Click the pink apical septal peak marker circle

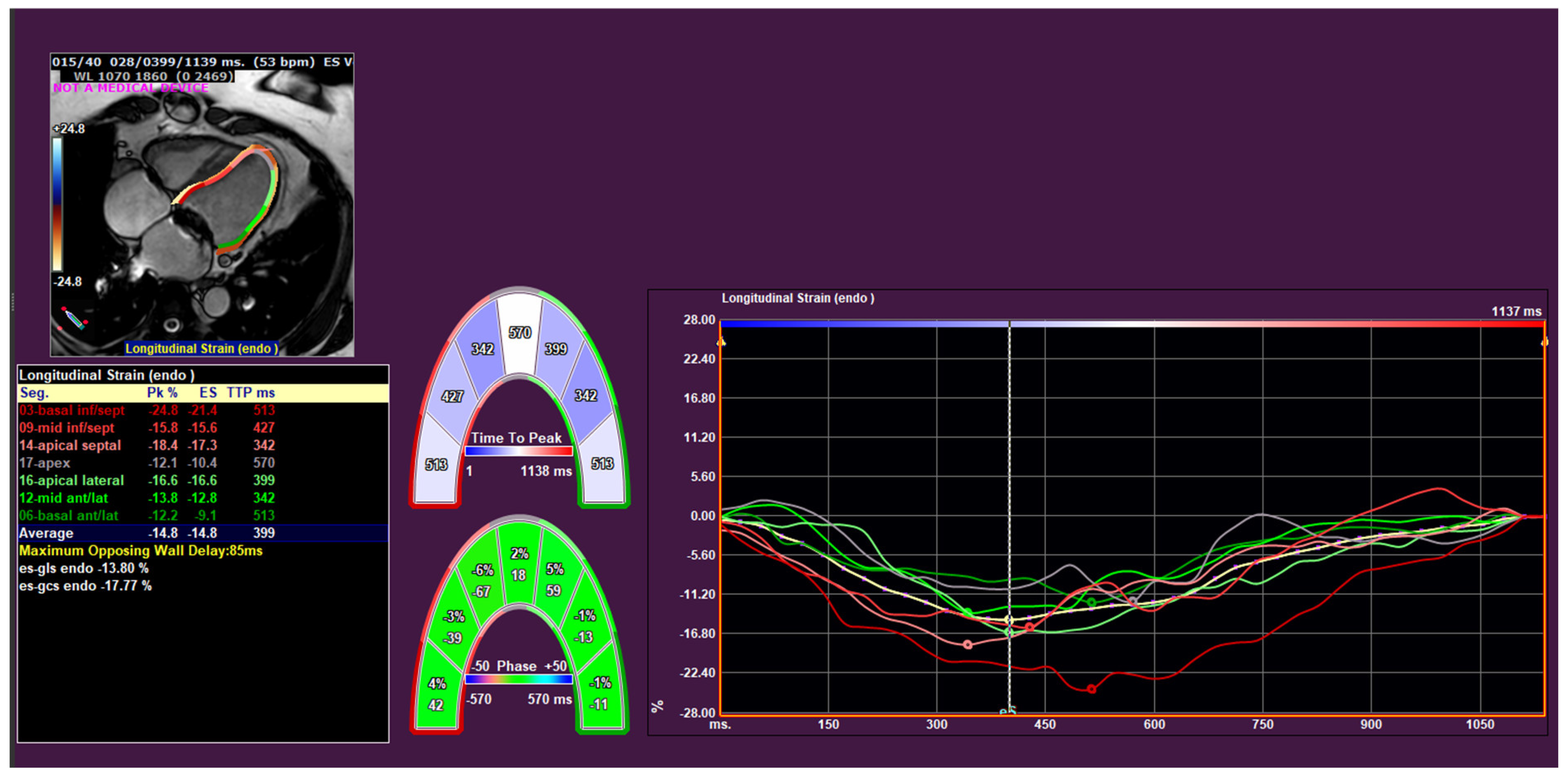[x=968, y=644]
